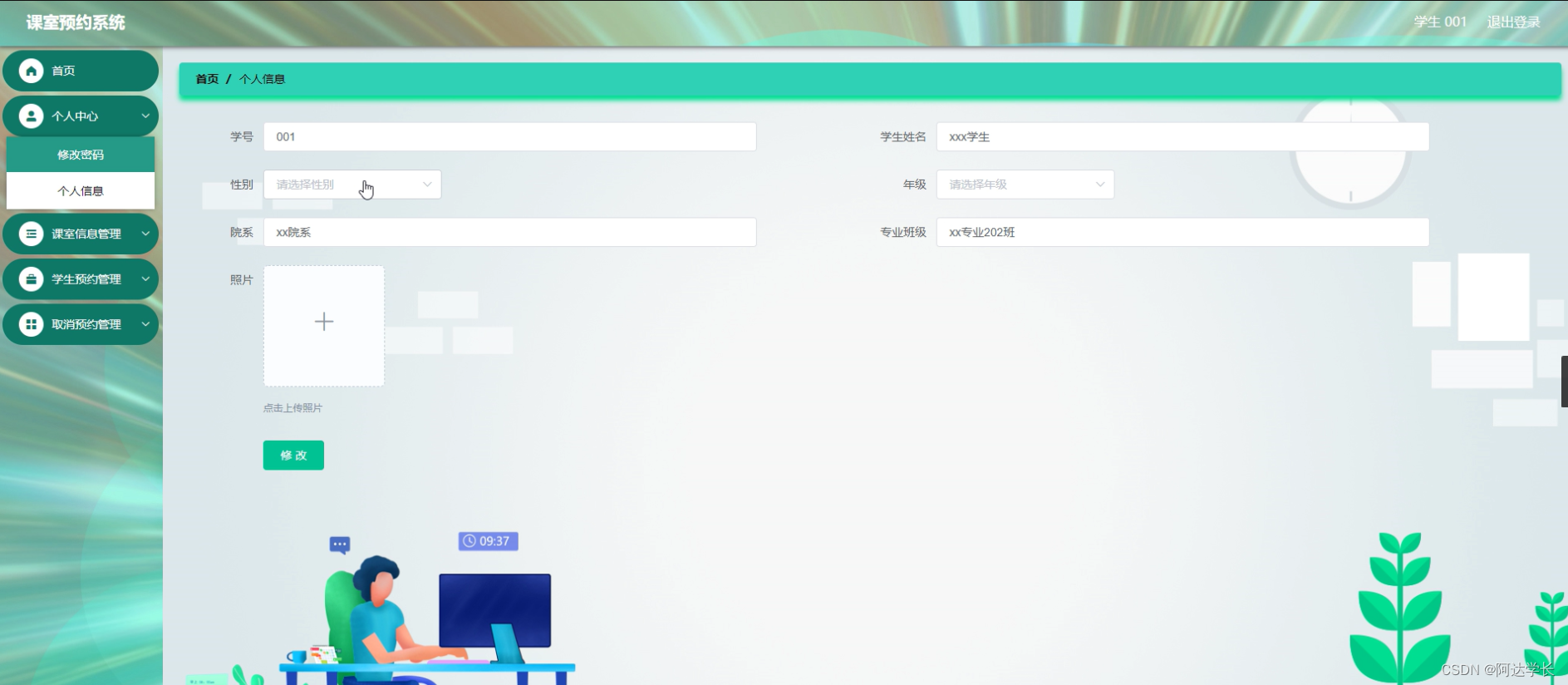Click the person icon next to 个人中心
1568x685 pixels.
31,116
